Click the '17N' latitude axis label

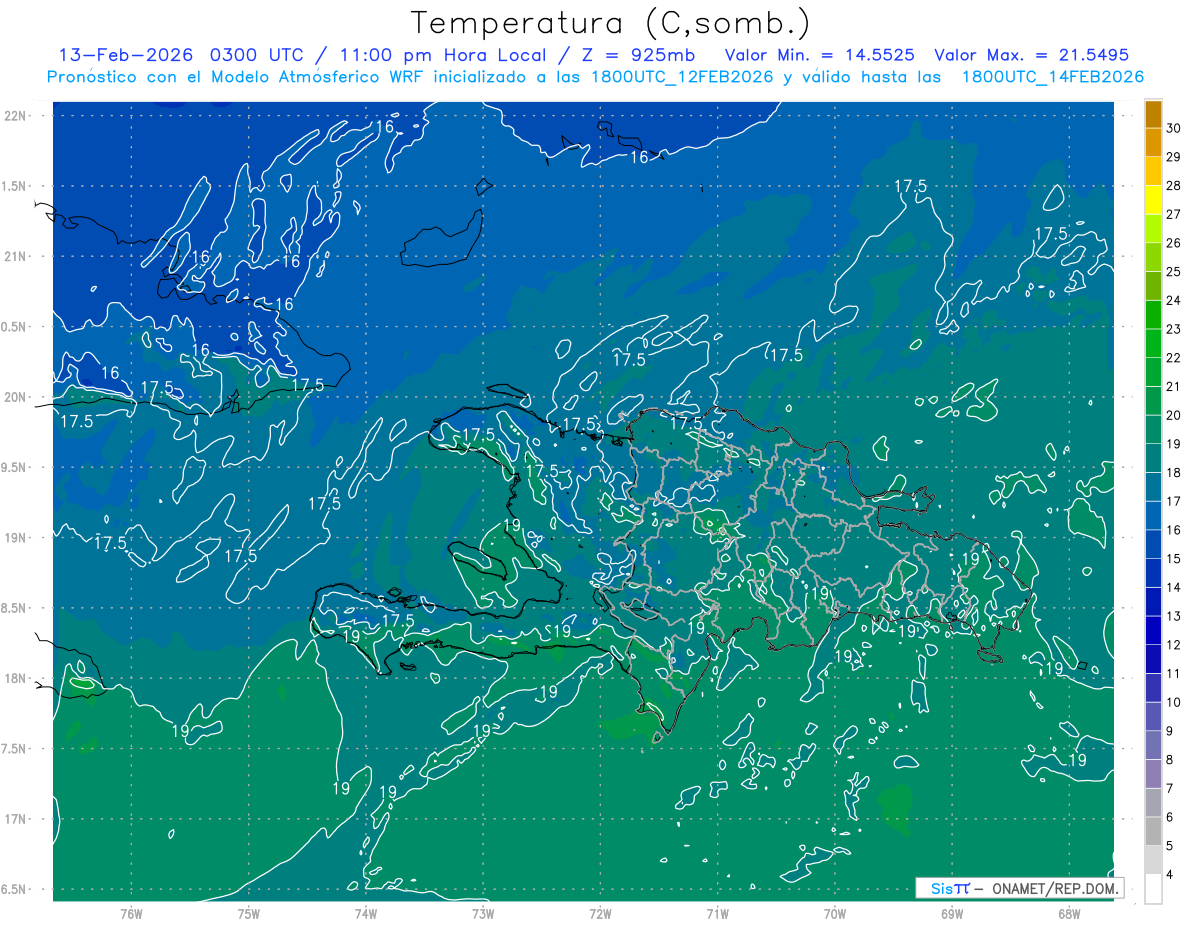coord(17,820)
